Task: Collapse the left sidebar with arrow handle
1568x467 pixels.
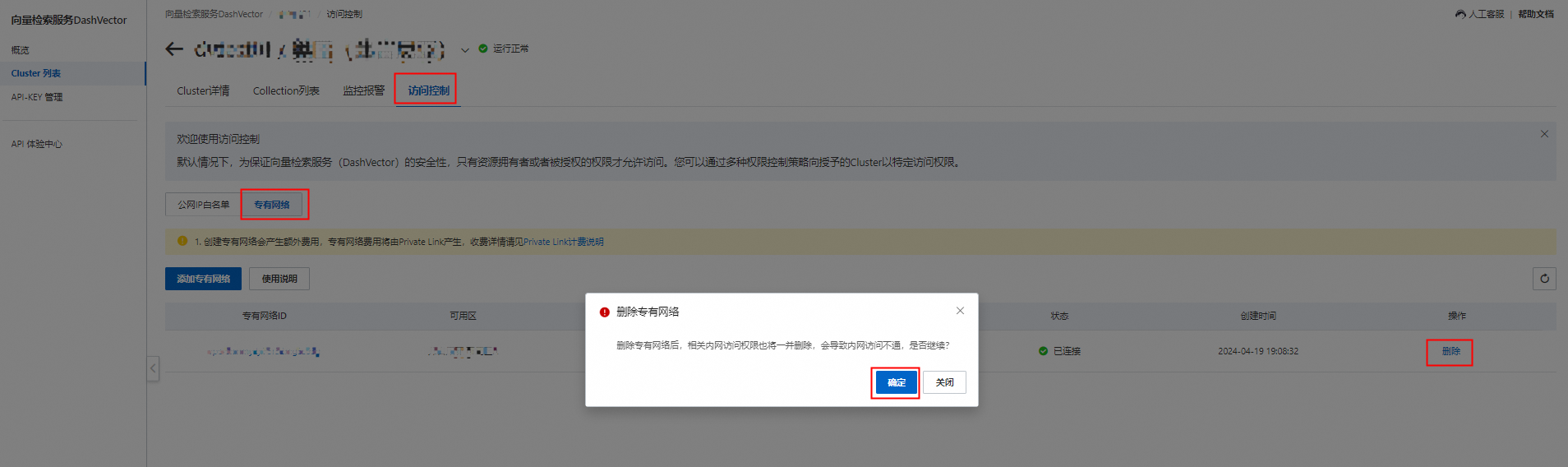Action: coord(153,368)
